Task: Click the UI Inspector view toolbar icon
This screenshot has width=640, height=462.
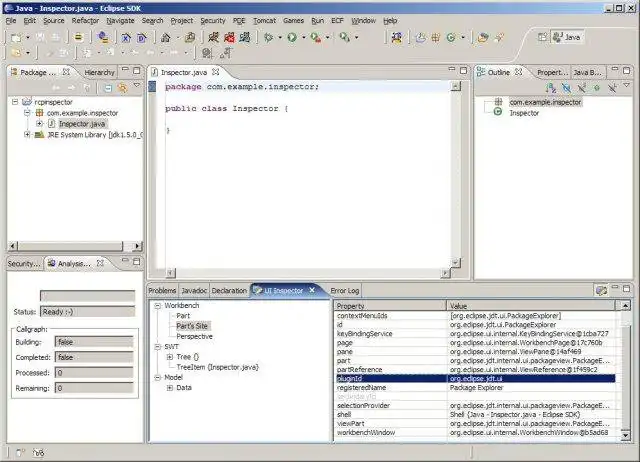Action: pos(601,290)
